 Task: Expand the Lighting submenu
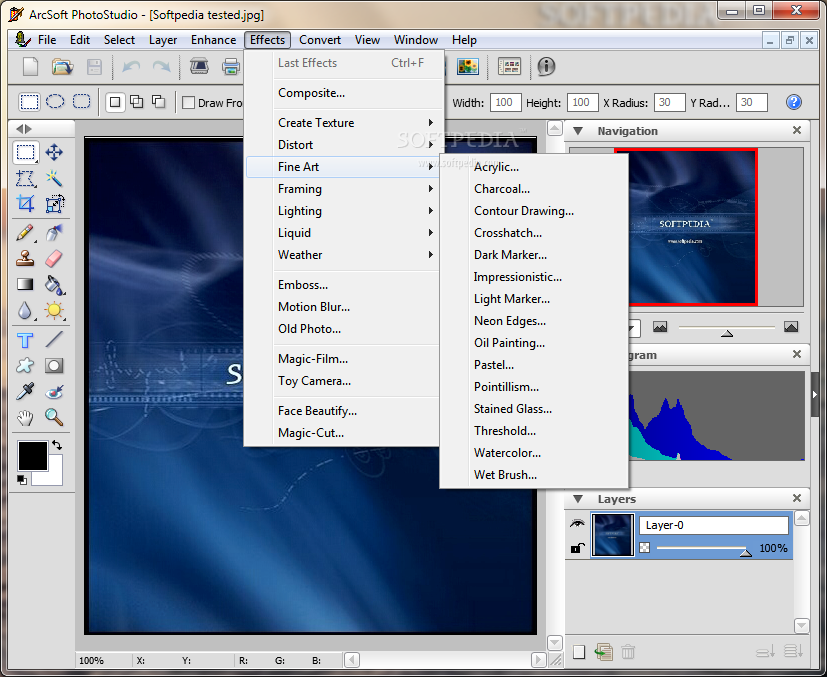pyautogui.click(x=342, y=211)
